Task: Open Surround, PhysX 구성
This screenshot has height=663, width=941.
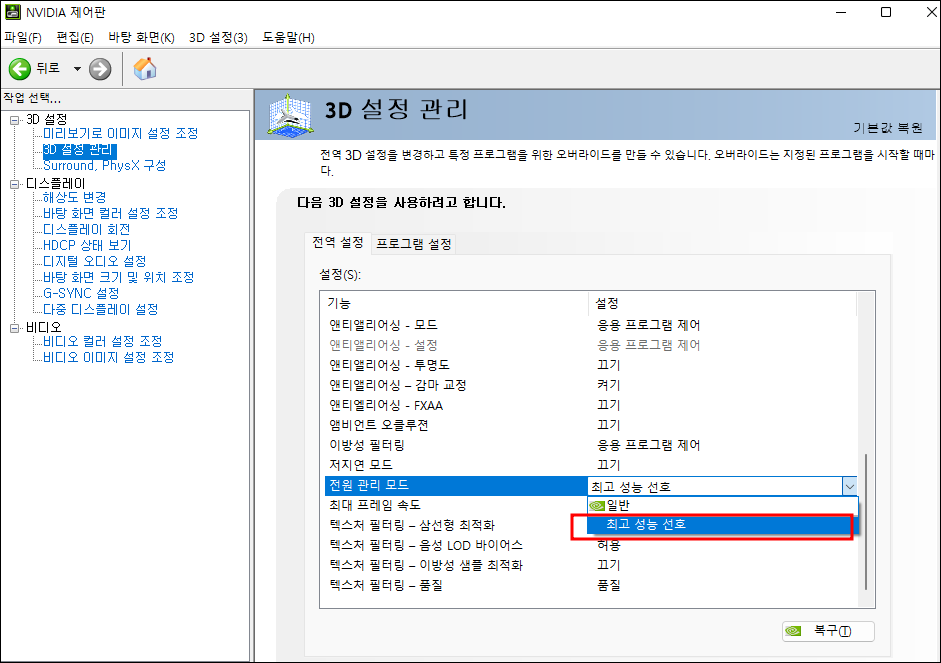Action: (104, 166)
